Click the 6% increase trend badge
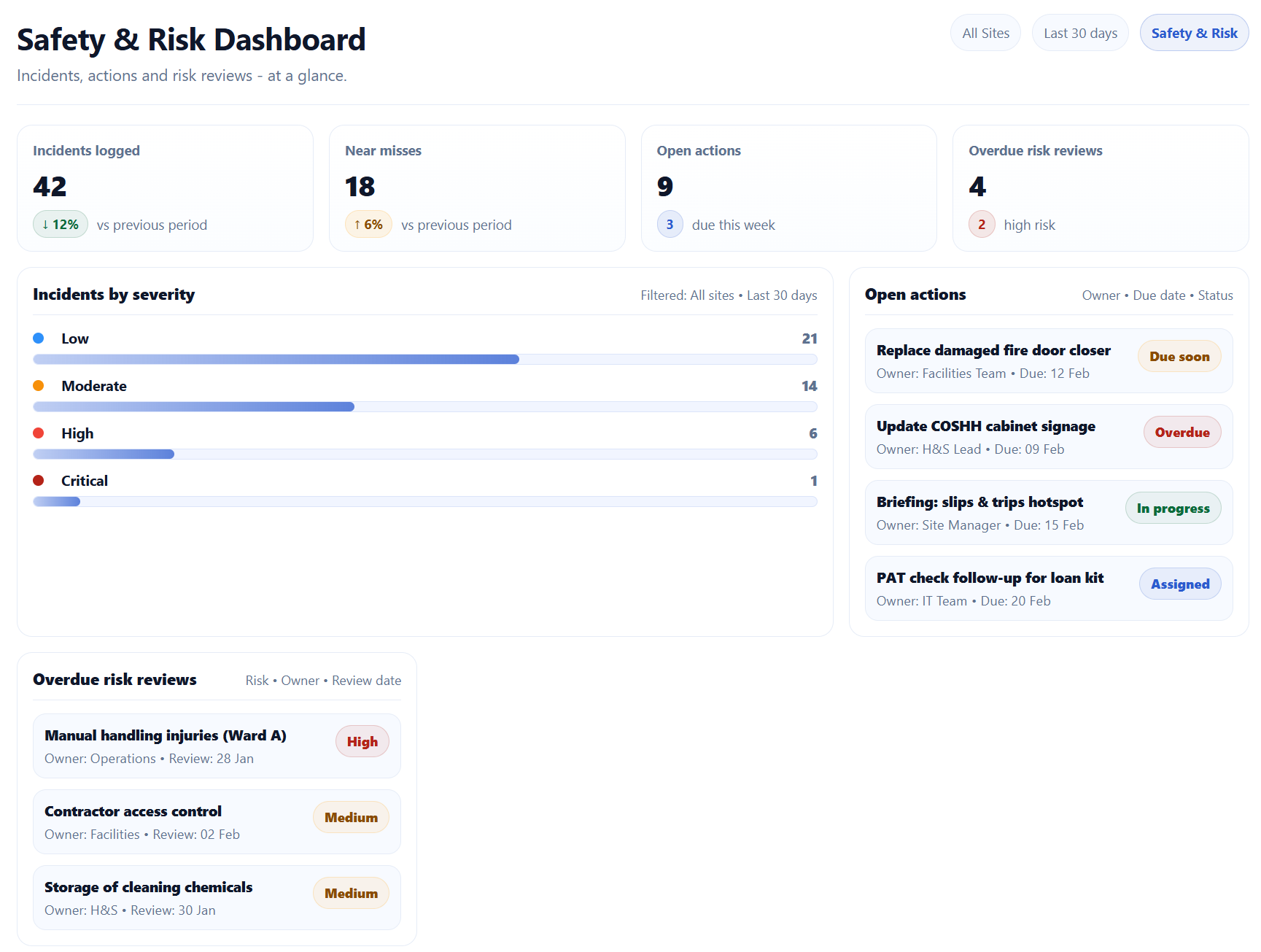Viewport: 1261px width, 952px height. (x=368, y=225)
